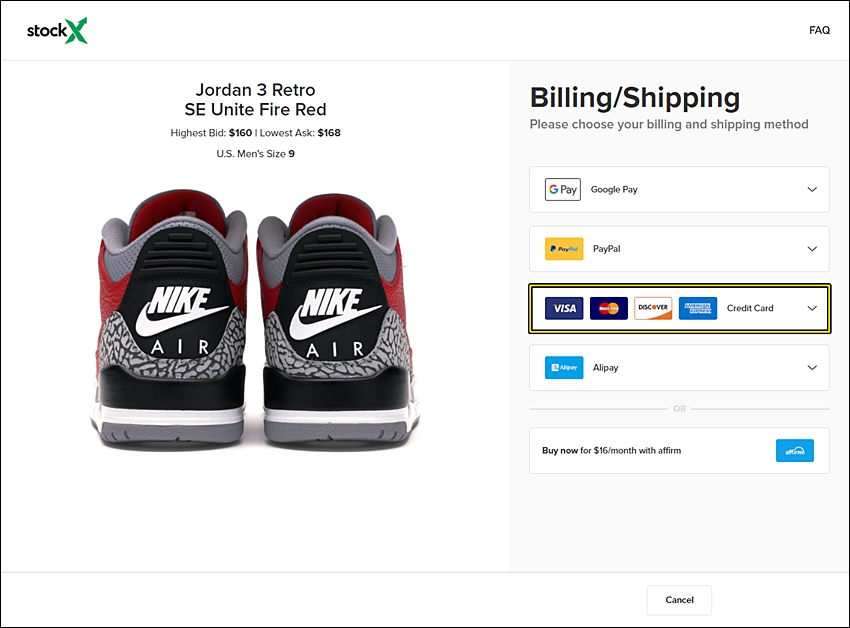Click Buy now with affirm text
850x628 pixels.
click(611, 451)
